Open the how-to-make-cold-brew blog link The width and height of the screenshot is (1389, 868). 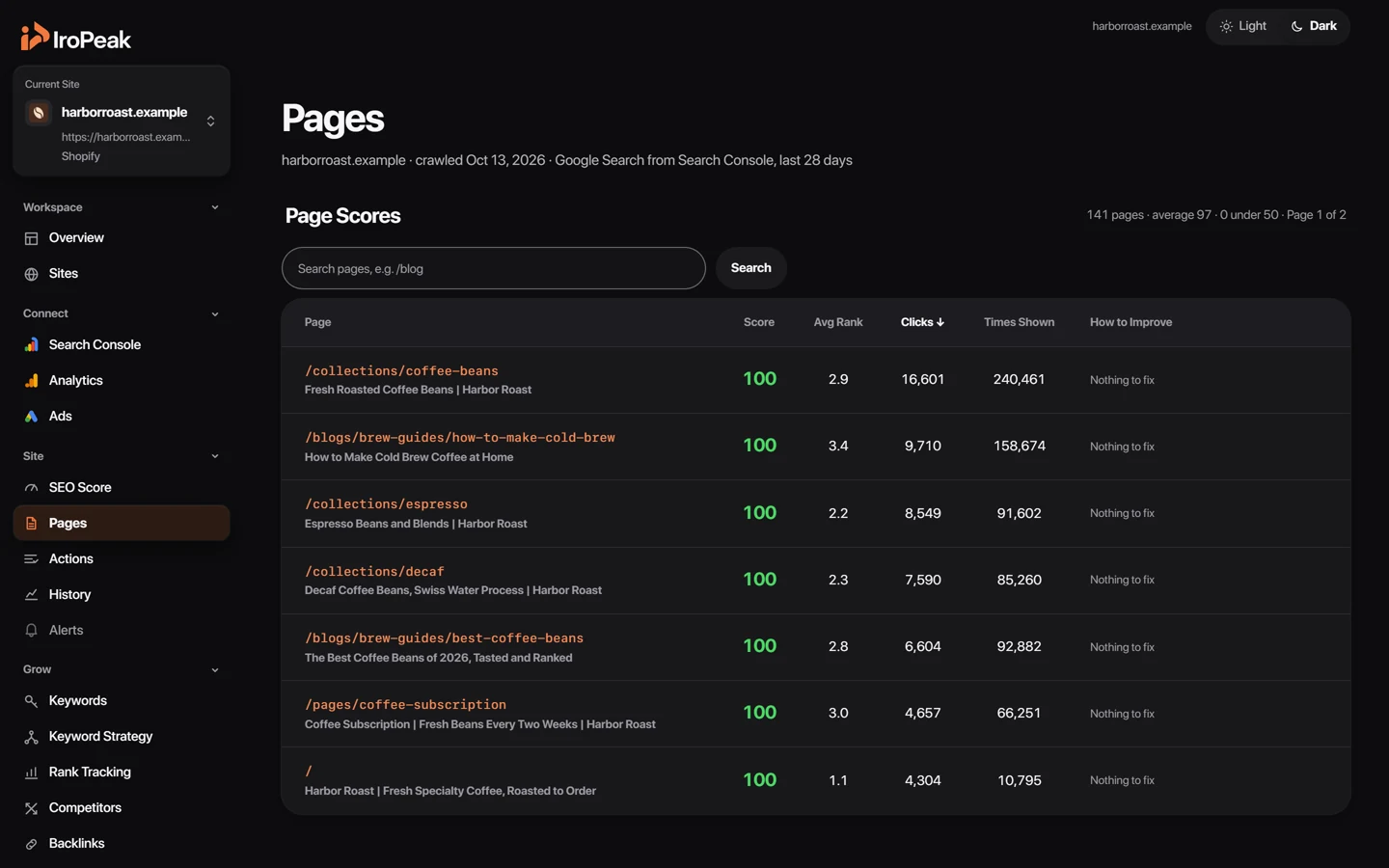coord(460,437)
